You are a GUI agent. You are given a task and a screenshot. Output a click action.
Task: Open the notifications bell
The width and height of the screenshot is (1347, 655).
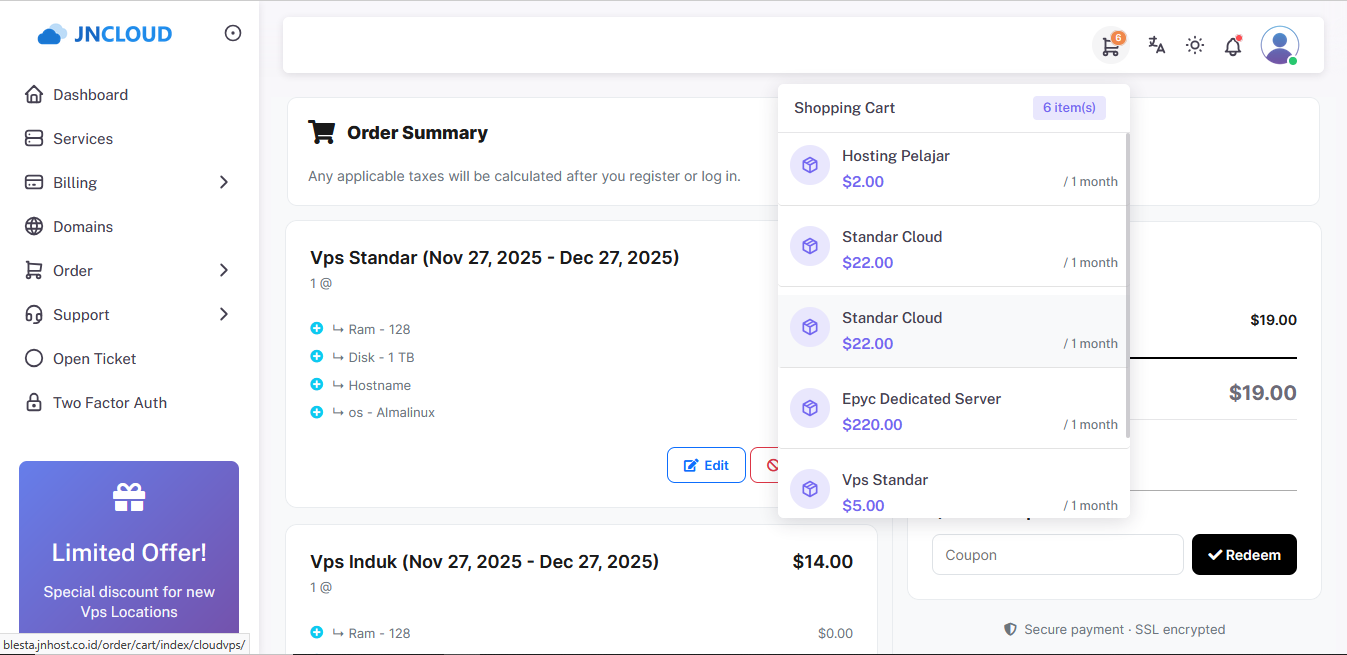coord(1233,46)
